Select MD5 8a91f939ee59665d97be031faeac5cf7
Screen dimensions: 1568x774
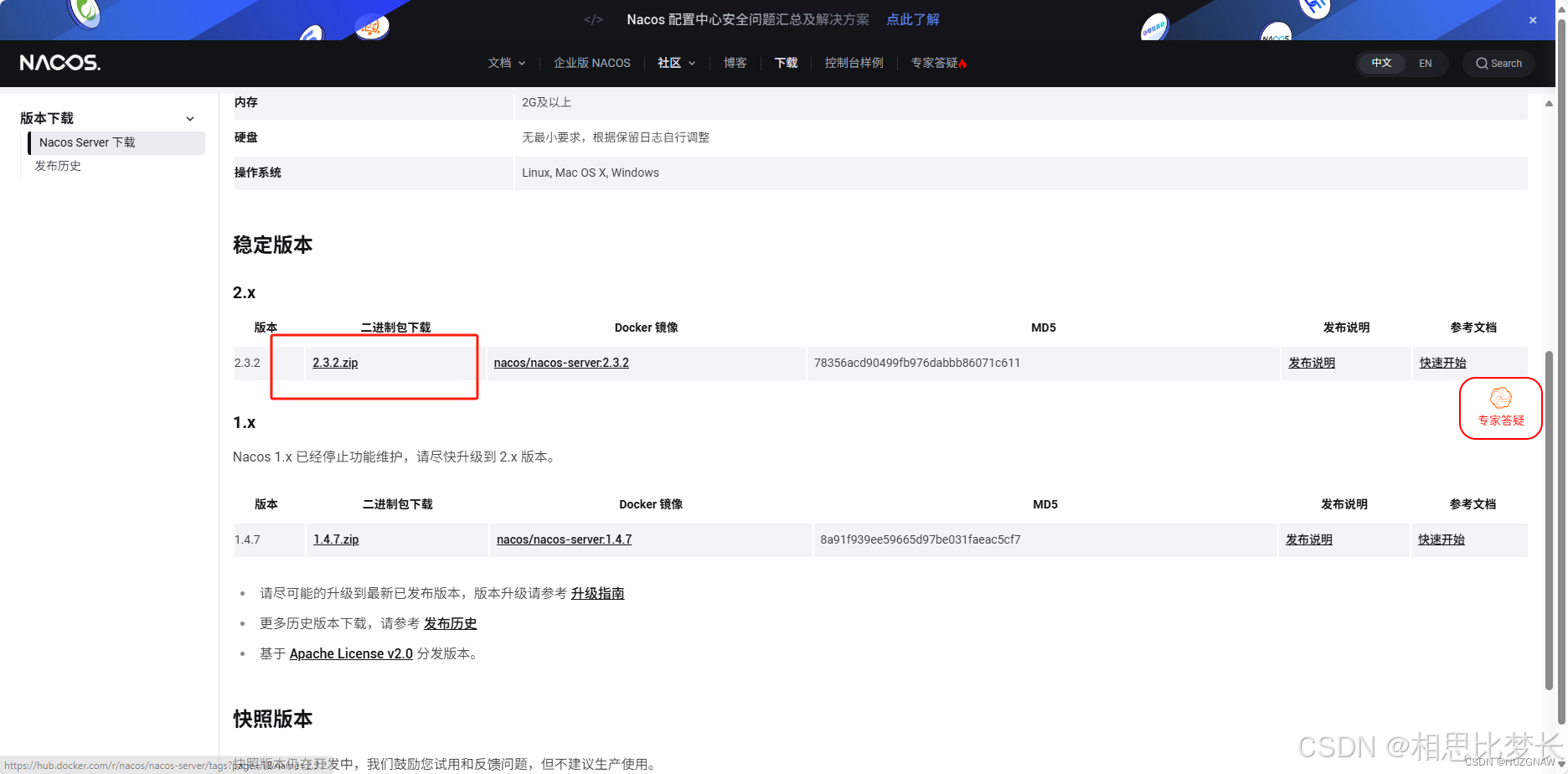coord(921,539)
